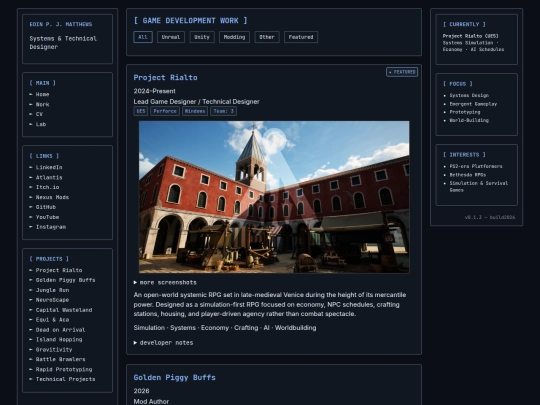
Task: Jump to Golden Piggy Buffs in sidebar
Action: [x=65, y=280]
